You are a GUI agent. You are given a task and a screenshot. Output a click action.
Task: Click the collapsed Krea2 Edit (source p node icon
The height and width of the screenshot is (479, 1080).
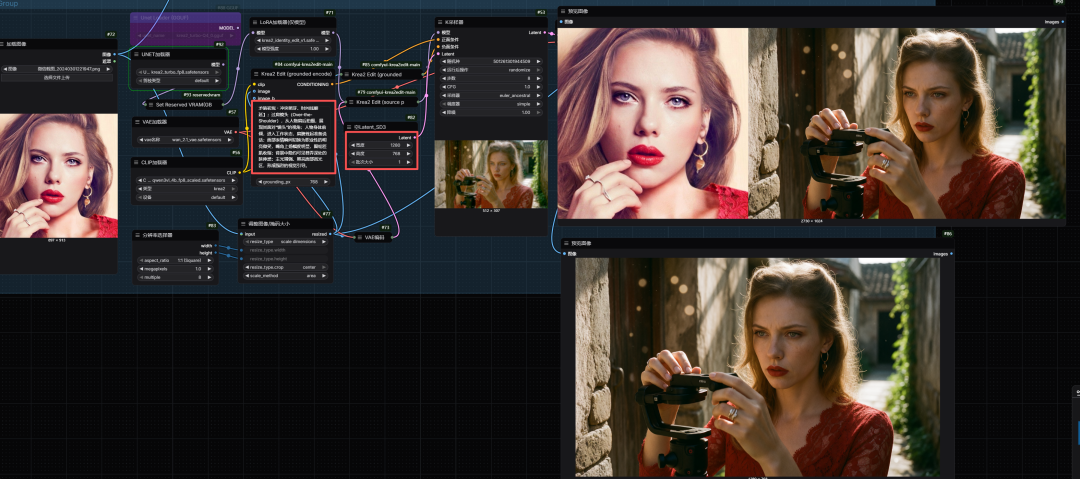point(351,102)
